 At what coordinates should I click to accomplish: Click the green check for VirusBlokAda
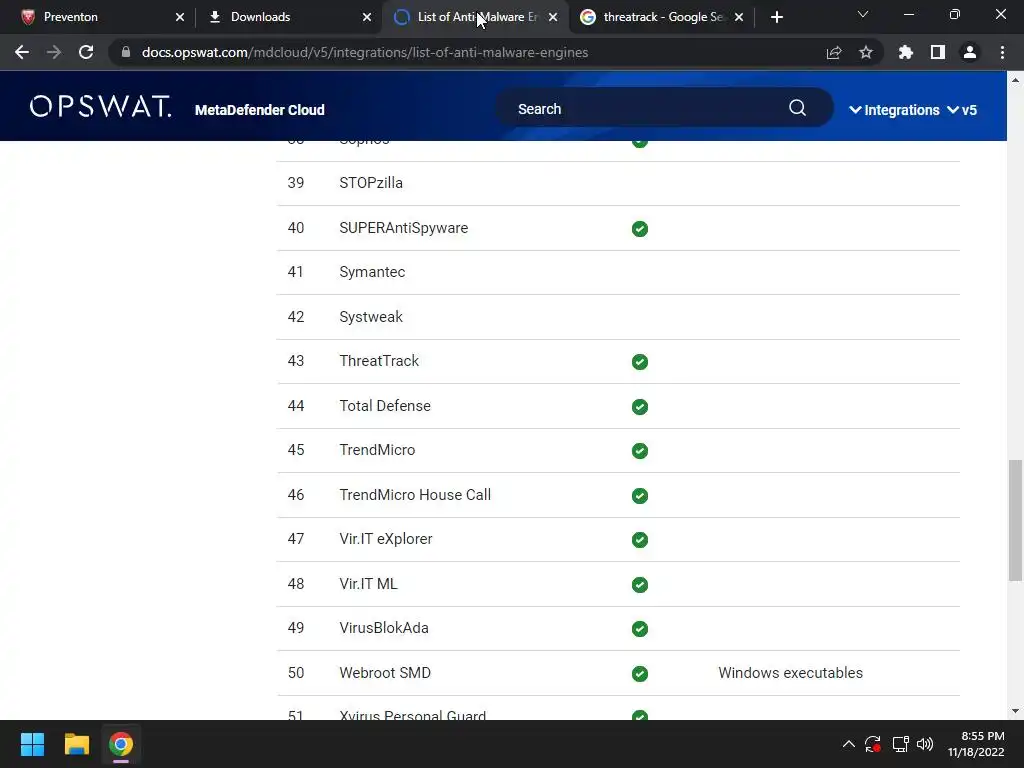(640, 629)
